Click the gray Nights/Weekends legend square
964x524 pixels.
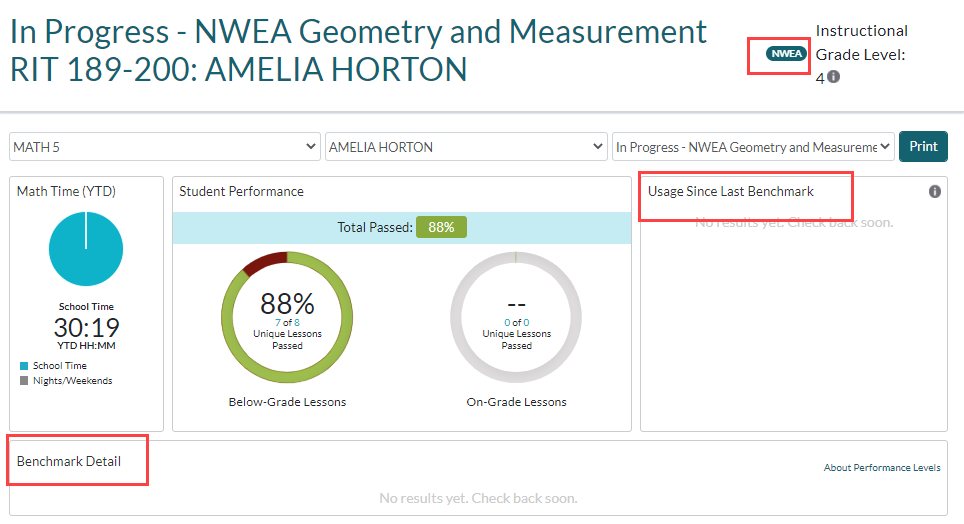pos(24,381)
